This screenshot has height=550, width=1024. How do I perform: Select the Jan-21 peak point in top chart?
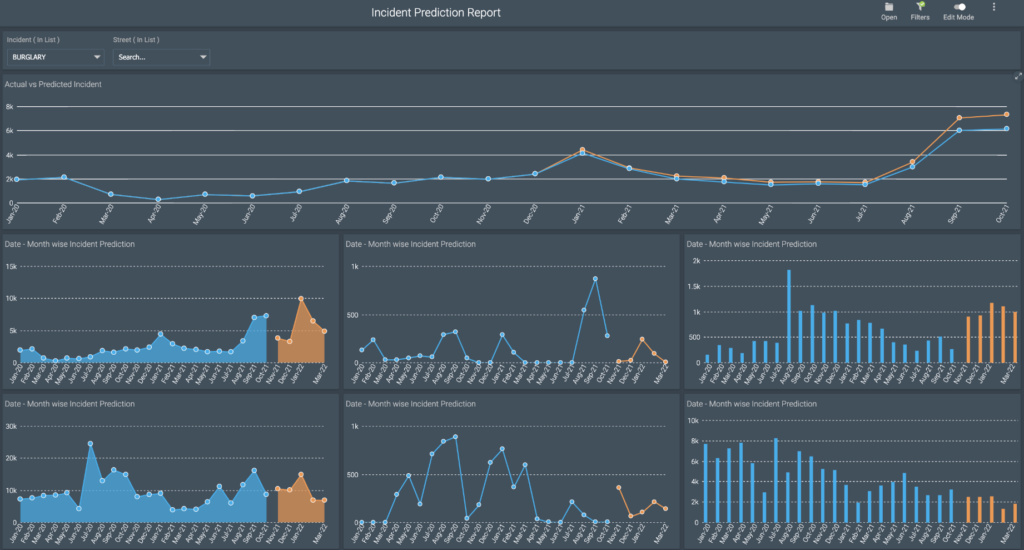coord(583,150)
